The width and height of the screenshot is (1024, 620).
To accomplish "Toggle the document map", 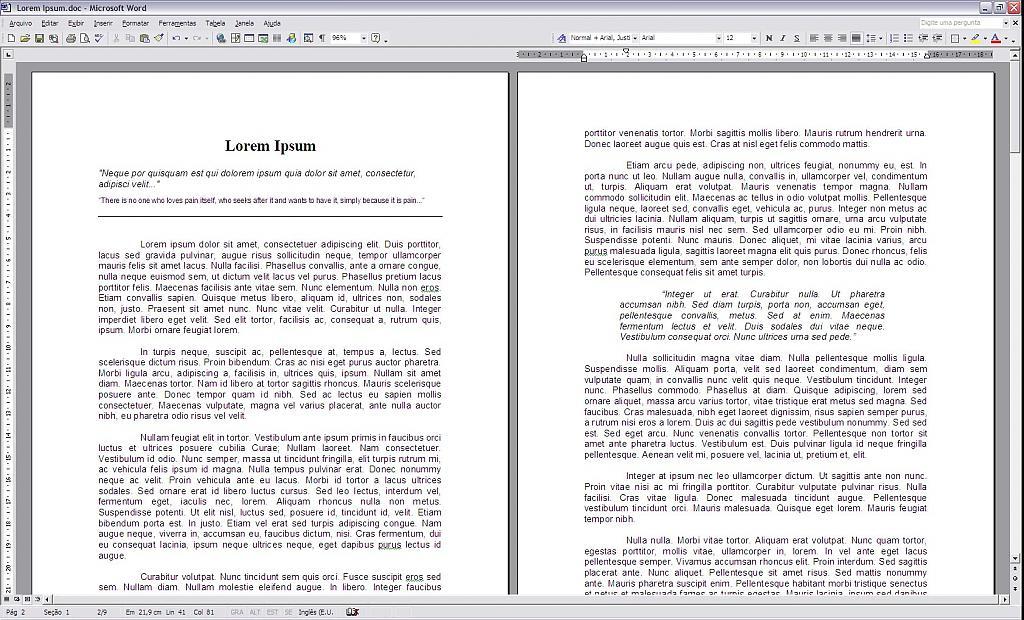I will pos(308,39).
